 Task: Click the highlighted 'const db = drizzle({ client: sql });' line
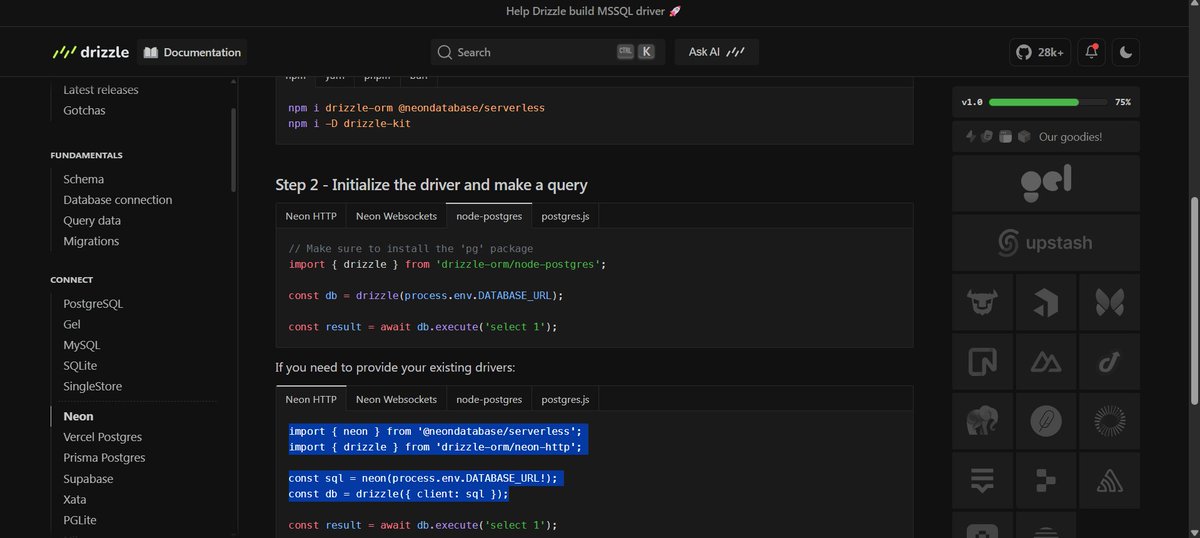click(x=399, y=494)
